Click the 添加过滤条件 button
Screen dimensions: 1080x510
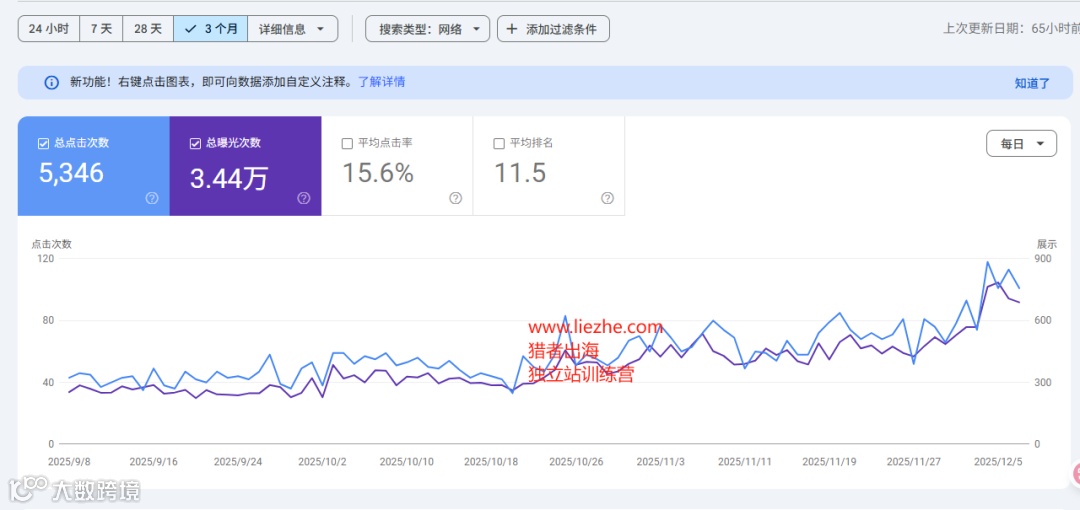click(553, 30)
